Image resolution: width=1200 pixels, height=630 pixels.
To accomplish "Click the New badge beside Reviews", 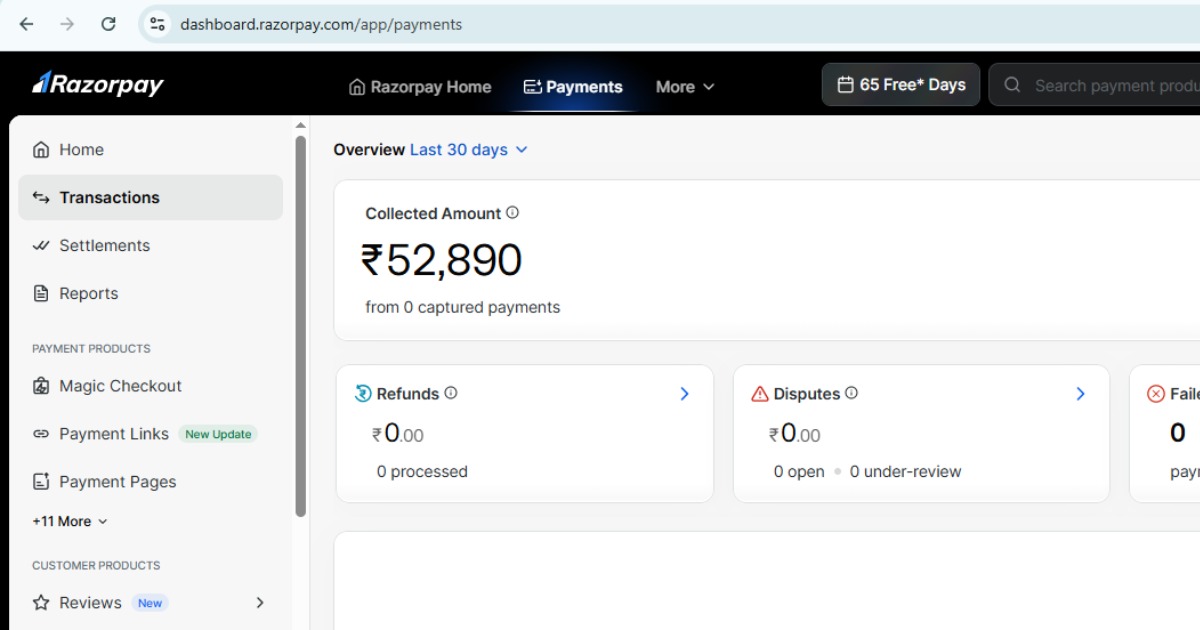I will coord(150,603).
